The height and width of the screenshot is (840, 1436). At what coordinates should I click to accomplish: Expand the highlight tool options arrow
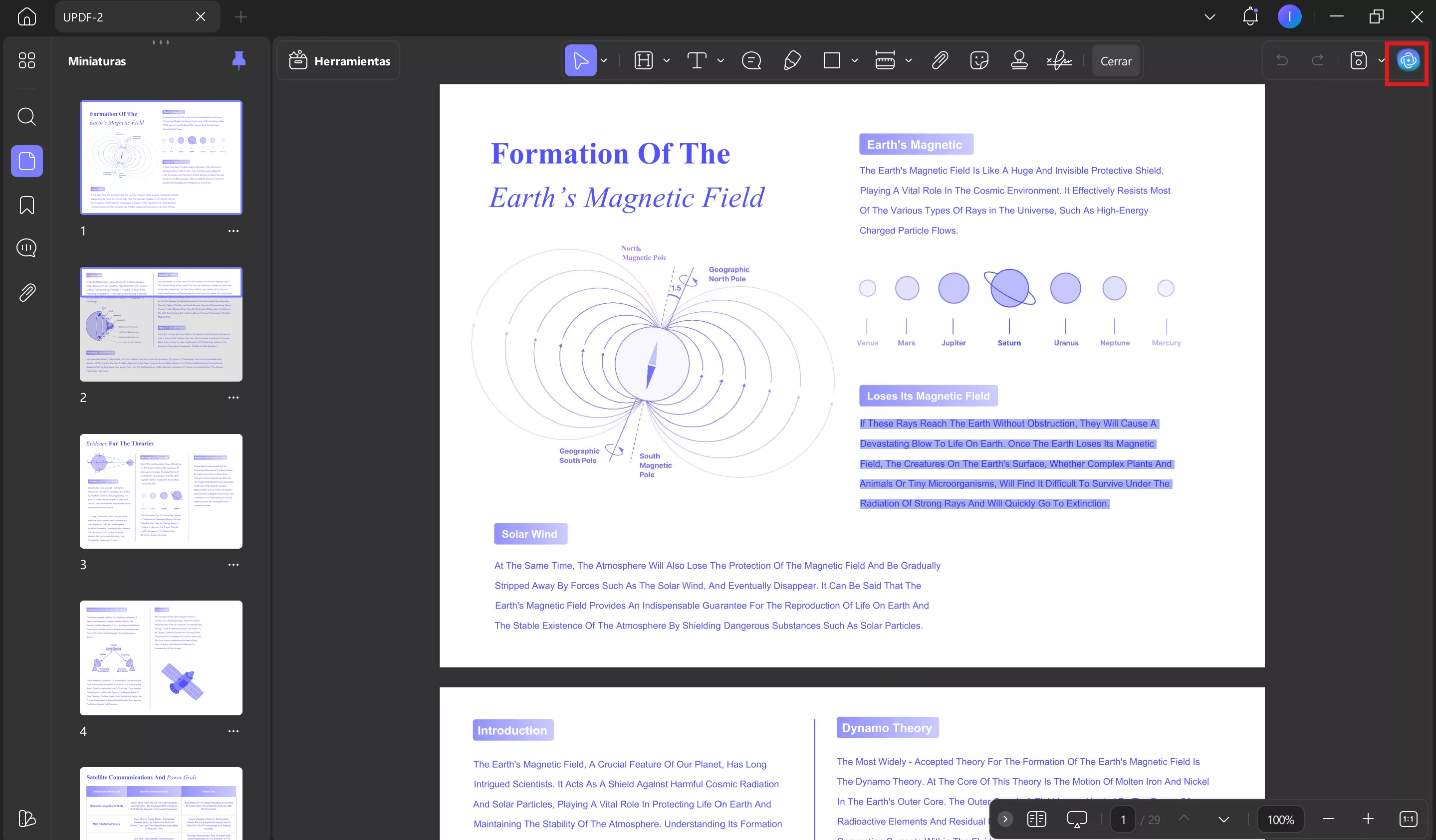point(666,60)
